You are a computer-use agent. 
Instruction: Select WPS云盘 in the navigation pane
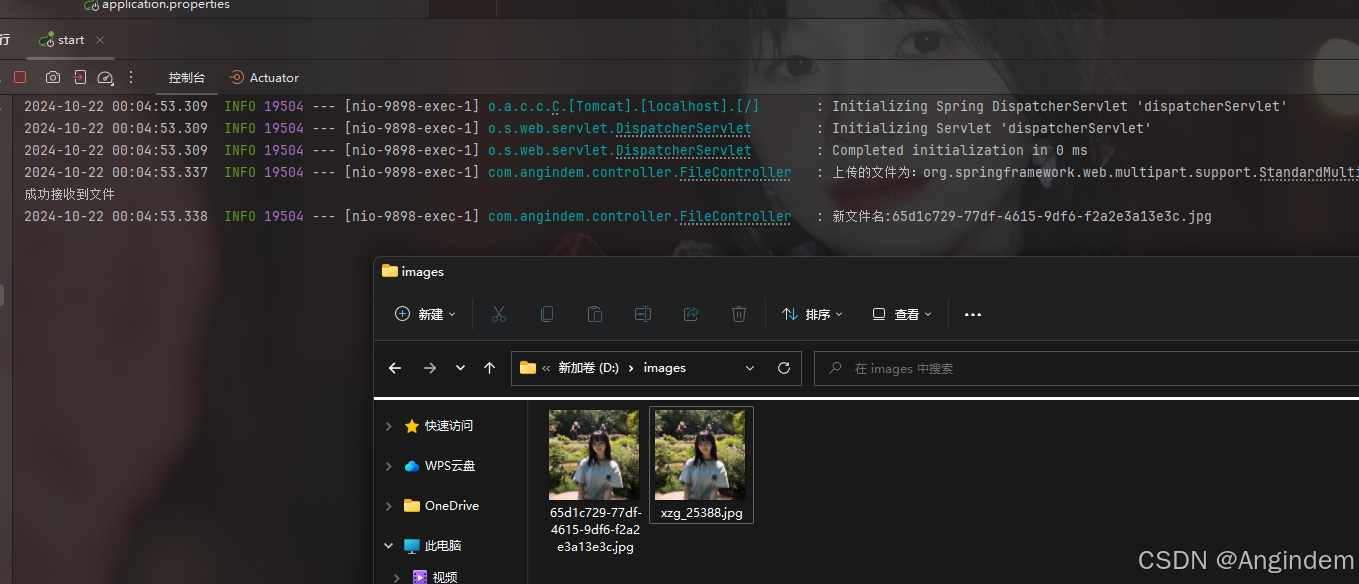[439, 466]
